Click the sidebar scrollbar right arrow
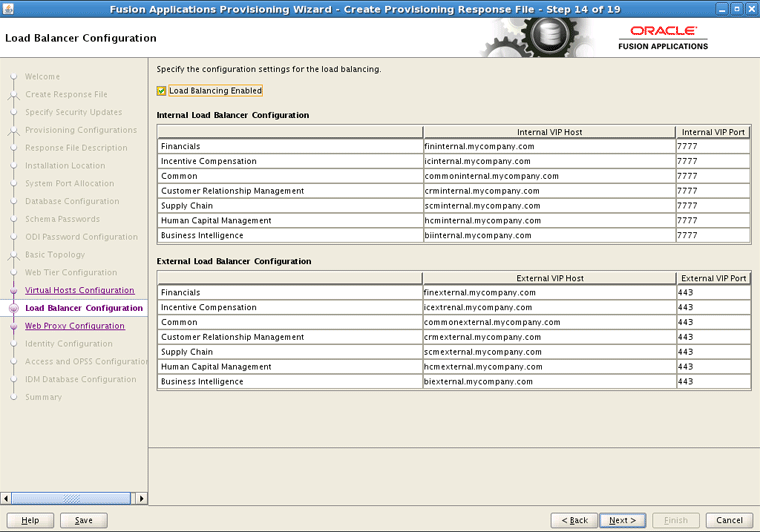760x532 pixels. point(142,498)
